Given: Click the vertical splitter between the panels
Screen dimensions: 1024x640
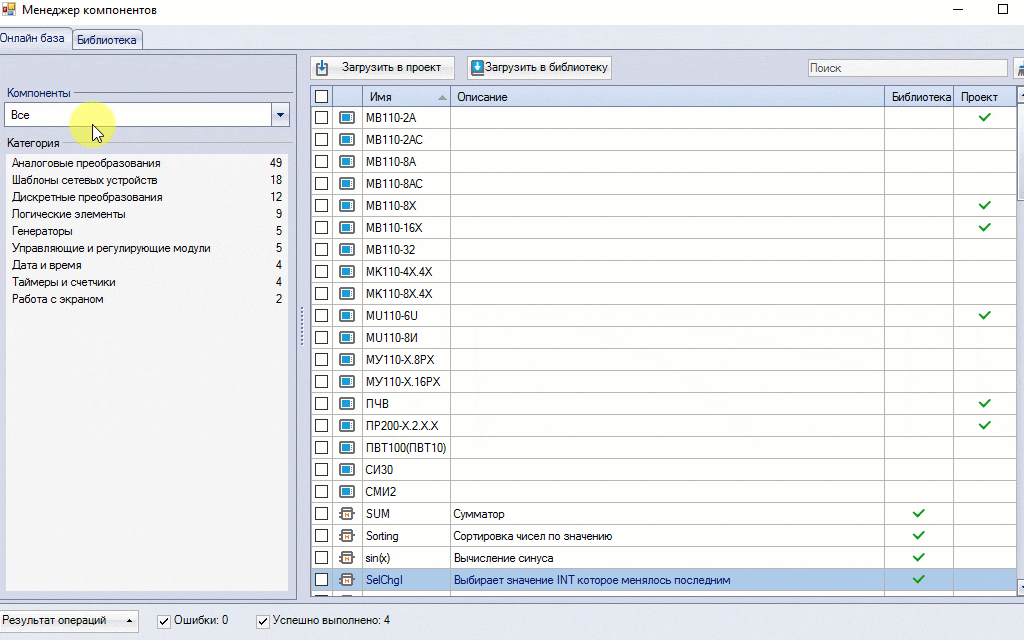Looking at the screenshot, I should 301,325.
